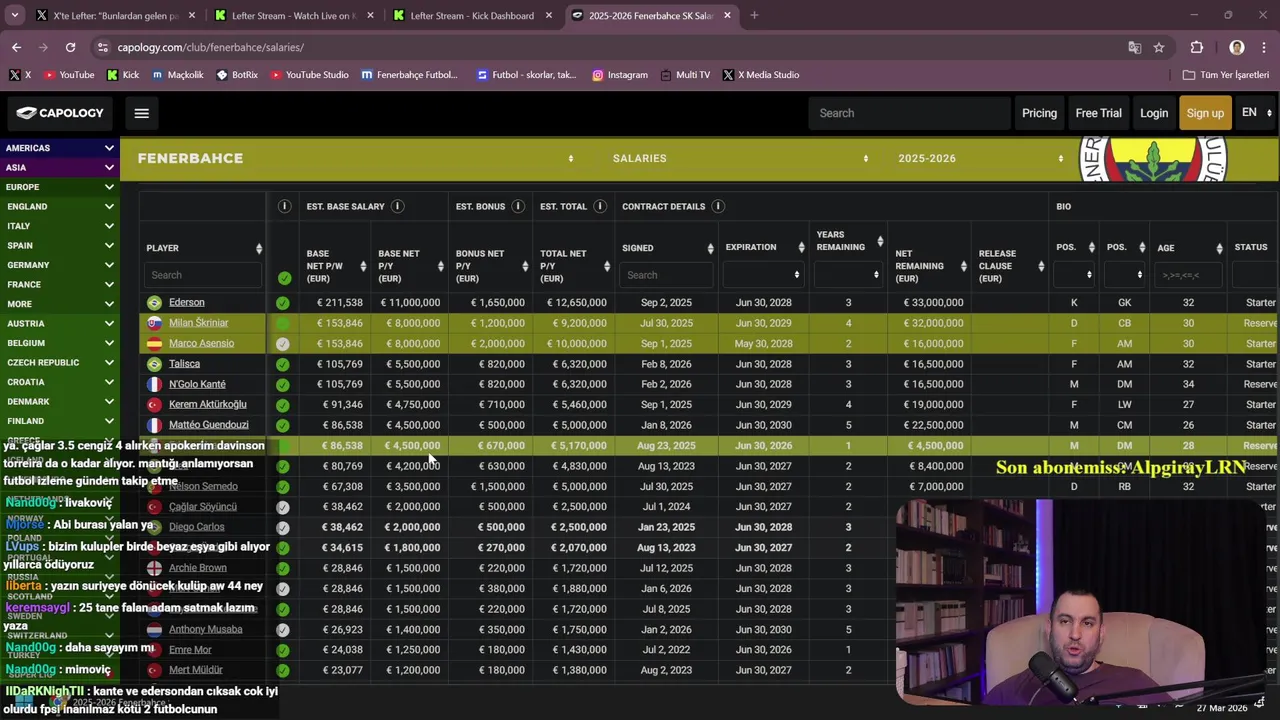Click verified check for Mattéo Guendouzi row
Screen dimensions: 1280x720
[283, 425]
